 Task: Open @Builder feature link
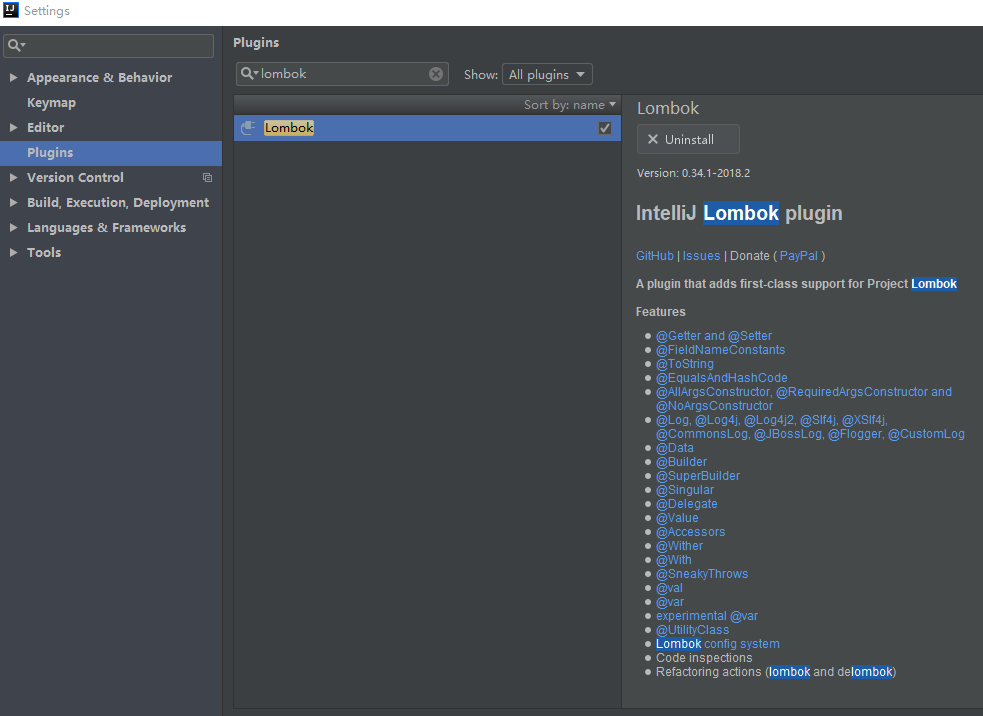pos(681,462)
